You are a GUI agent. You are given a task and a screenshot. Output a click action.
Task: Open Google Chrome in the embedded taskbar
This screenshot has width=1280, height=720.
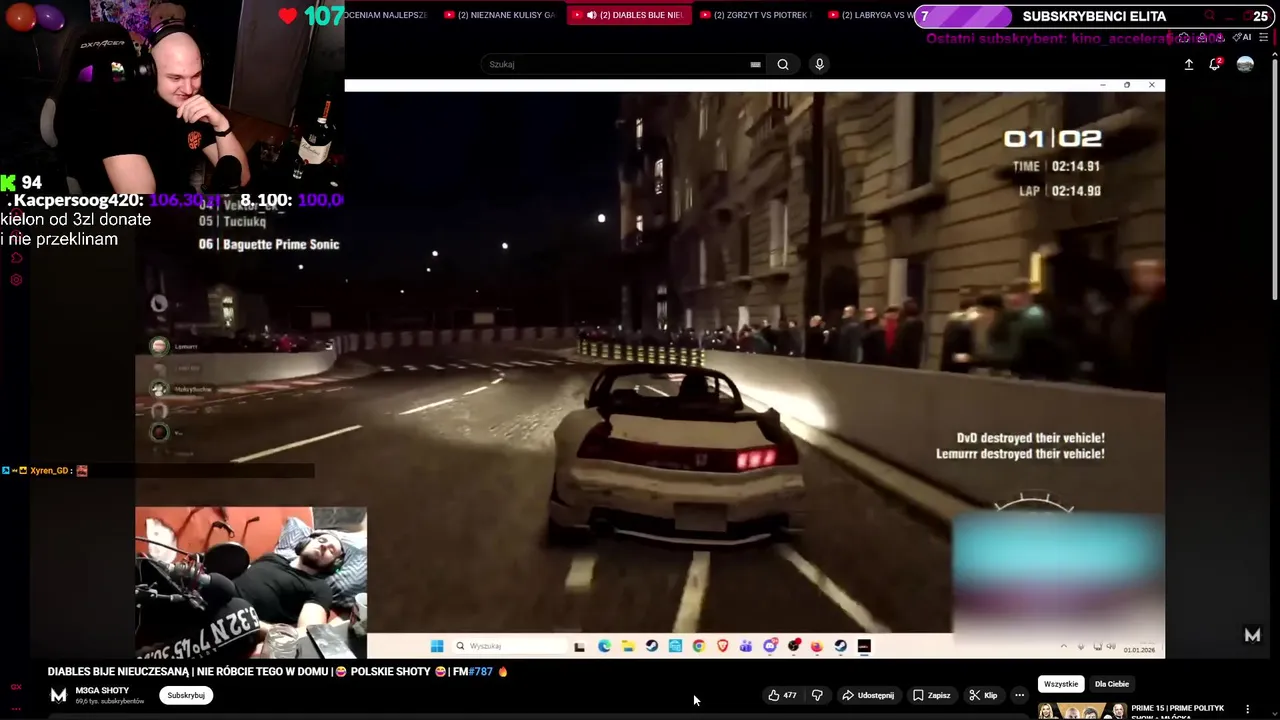[x=699, y=646]
